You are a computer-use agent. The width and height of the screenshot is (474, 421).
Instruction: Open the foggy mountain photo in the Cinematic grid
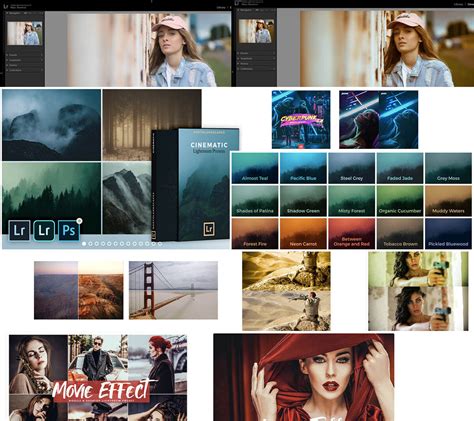(x=51, y=125)
